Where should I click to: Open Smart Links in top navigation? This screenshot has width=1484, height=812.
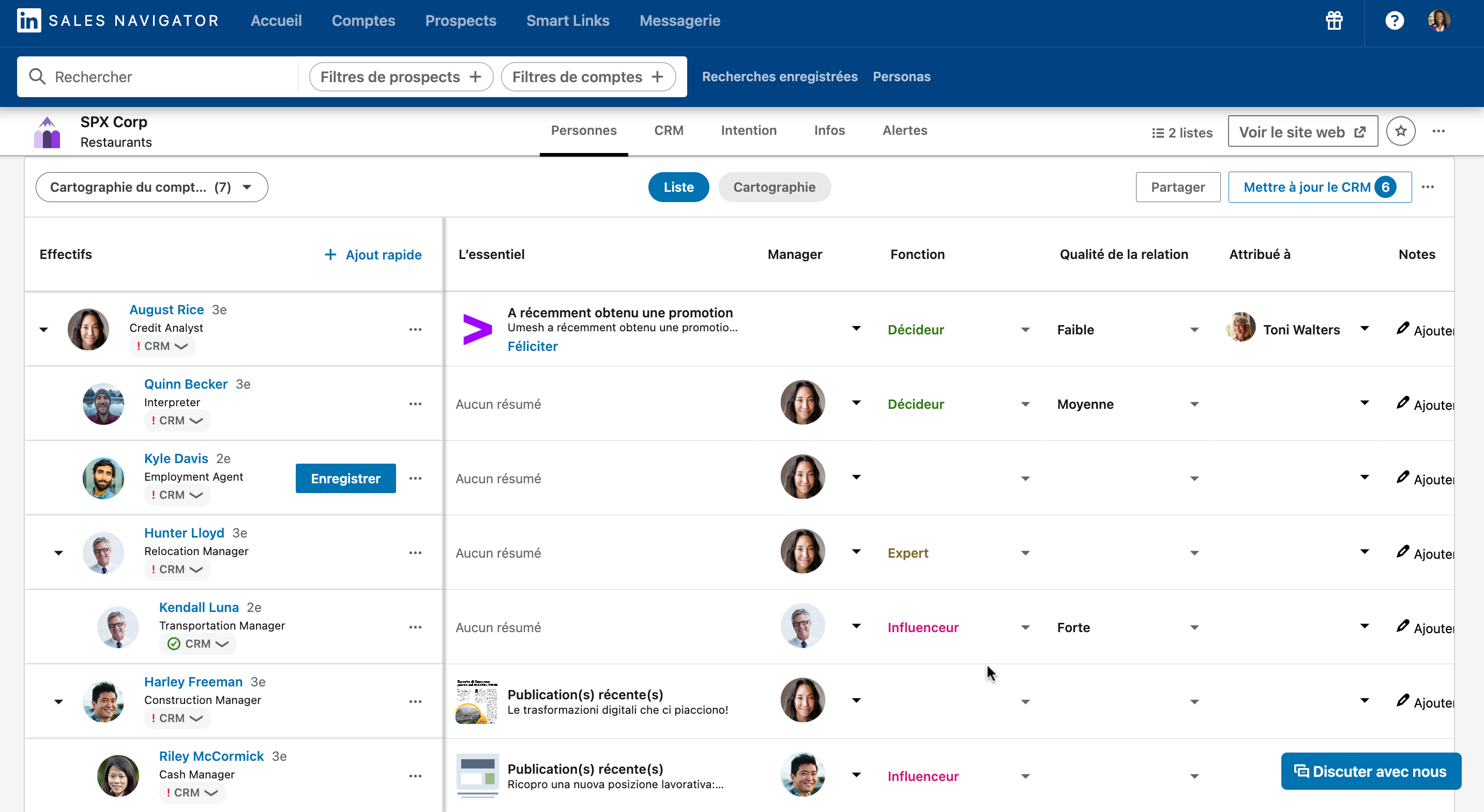click(x=567, y=21)
